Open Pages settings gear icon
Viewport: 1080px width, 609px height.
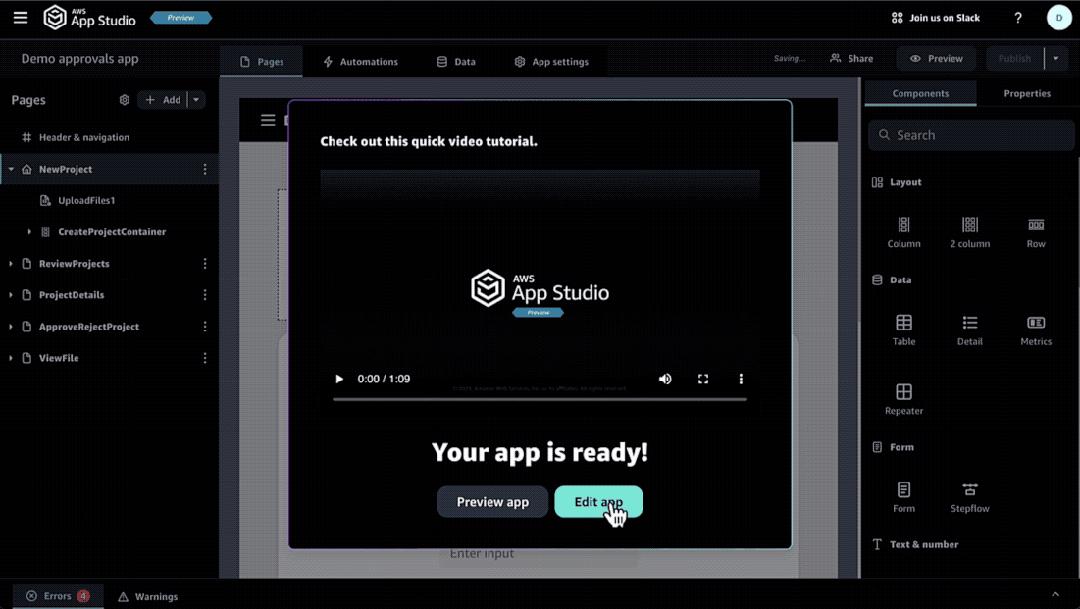(x=124, y=100)
